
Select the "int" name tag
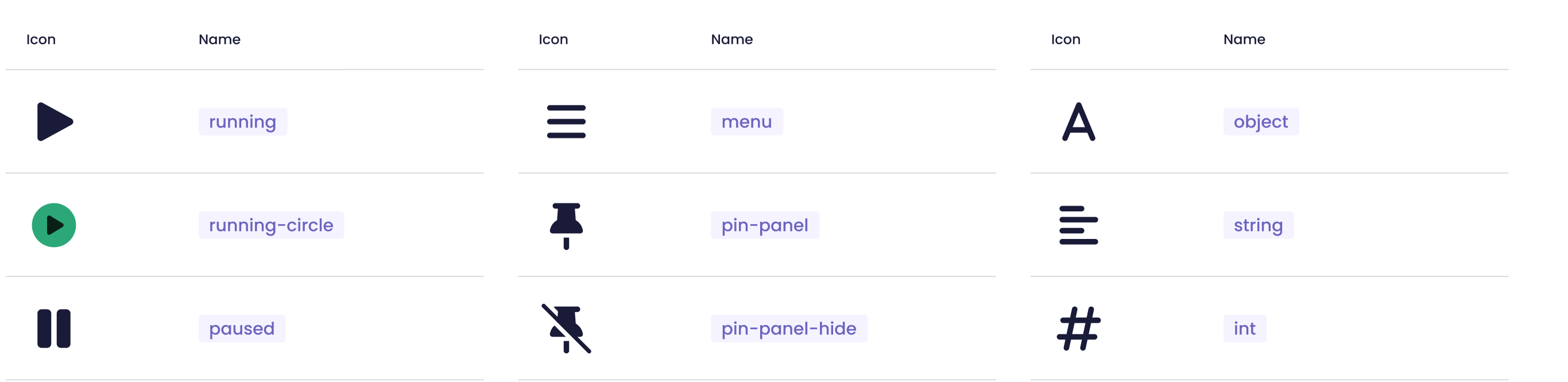[x=1244, y=329]
